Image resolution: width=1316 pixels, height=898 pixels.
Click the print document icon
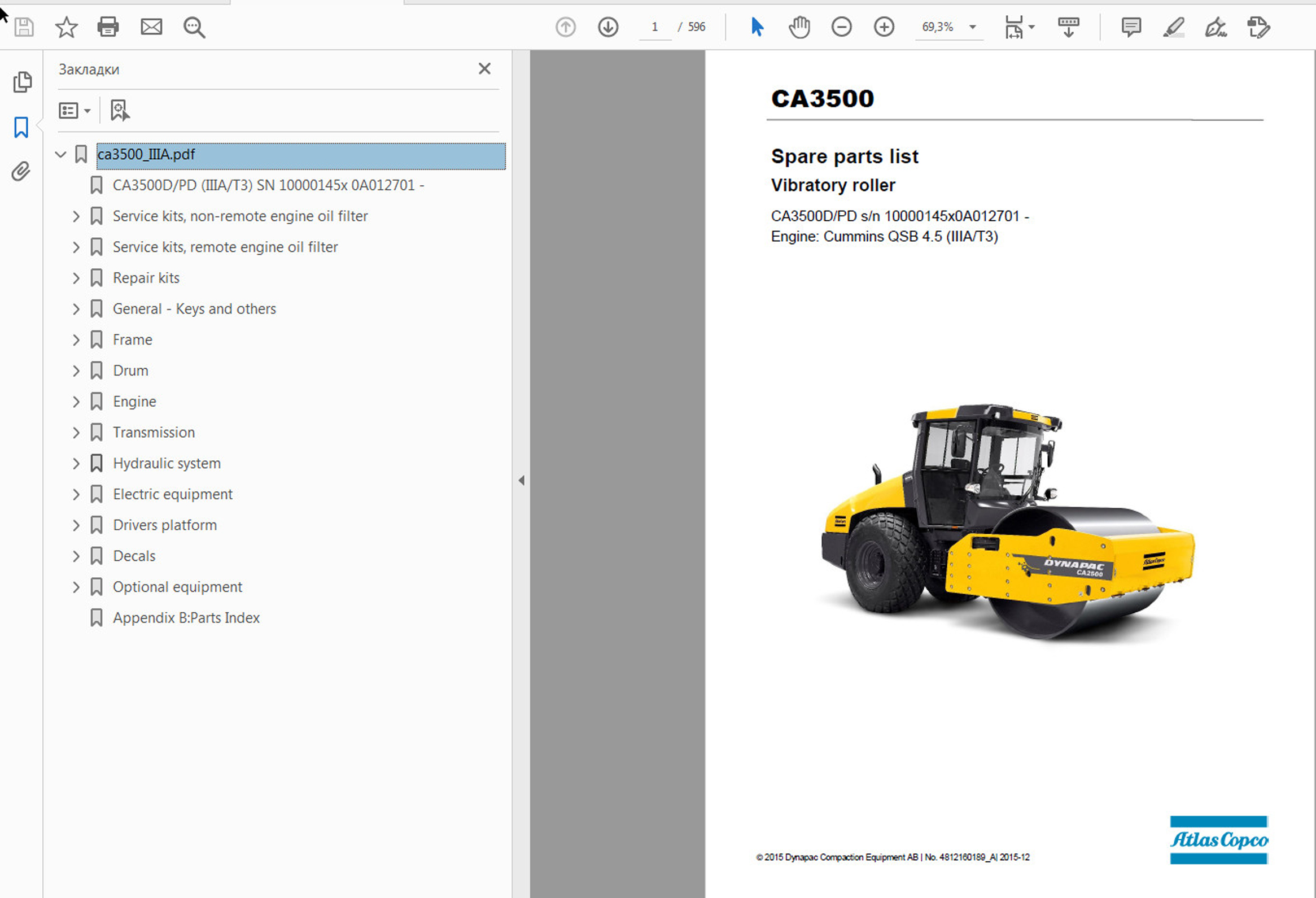point(108,27)
